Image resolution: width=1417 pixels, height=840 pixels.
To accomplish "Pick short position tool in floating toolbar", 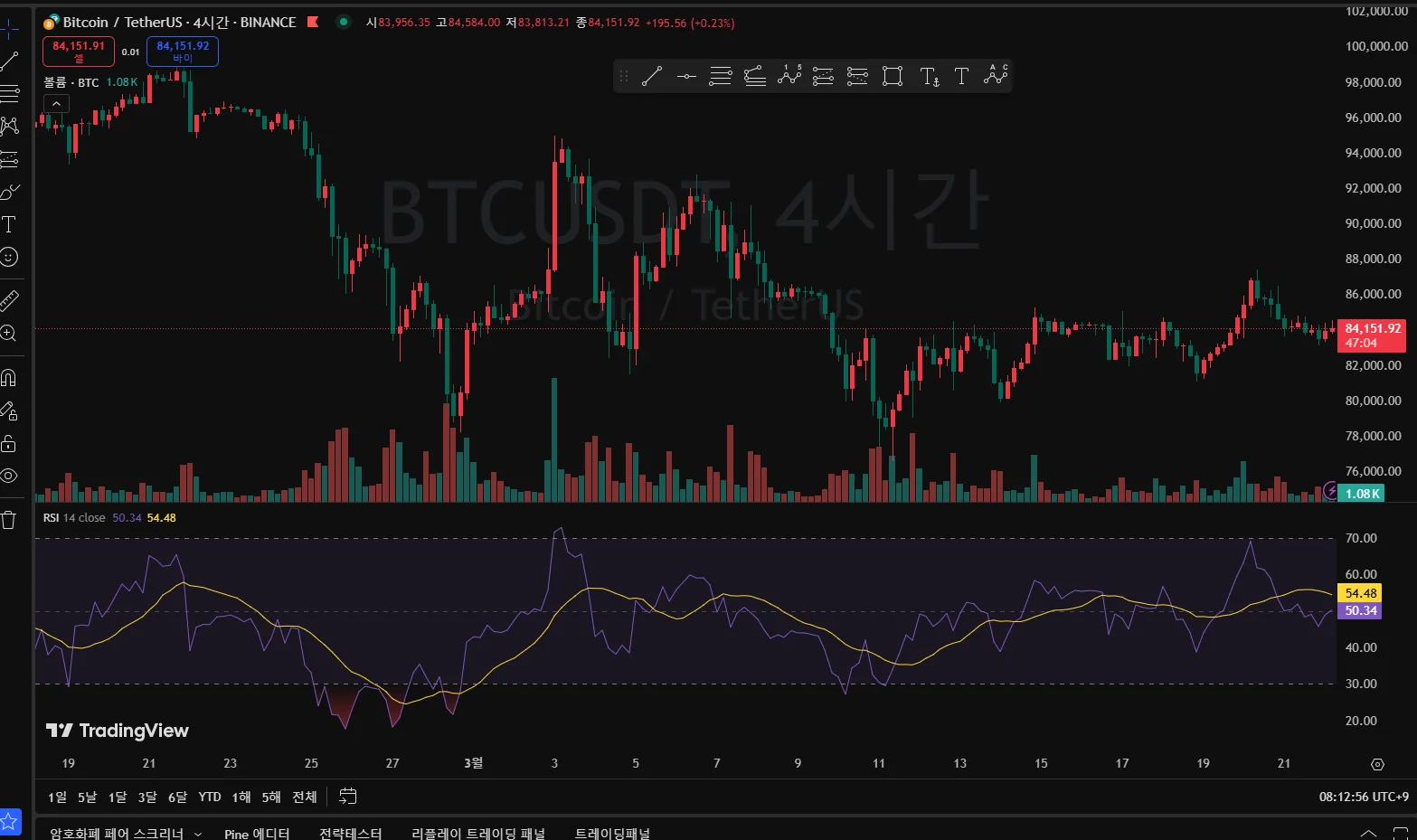I will (x=857, y=76).
